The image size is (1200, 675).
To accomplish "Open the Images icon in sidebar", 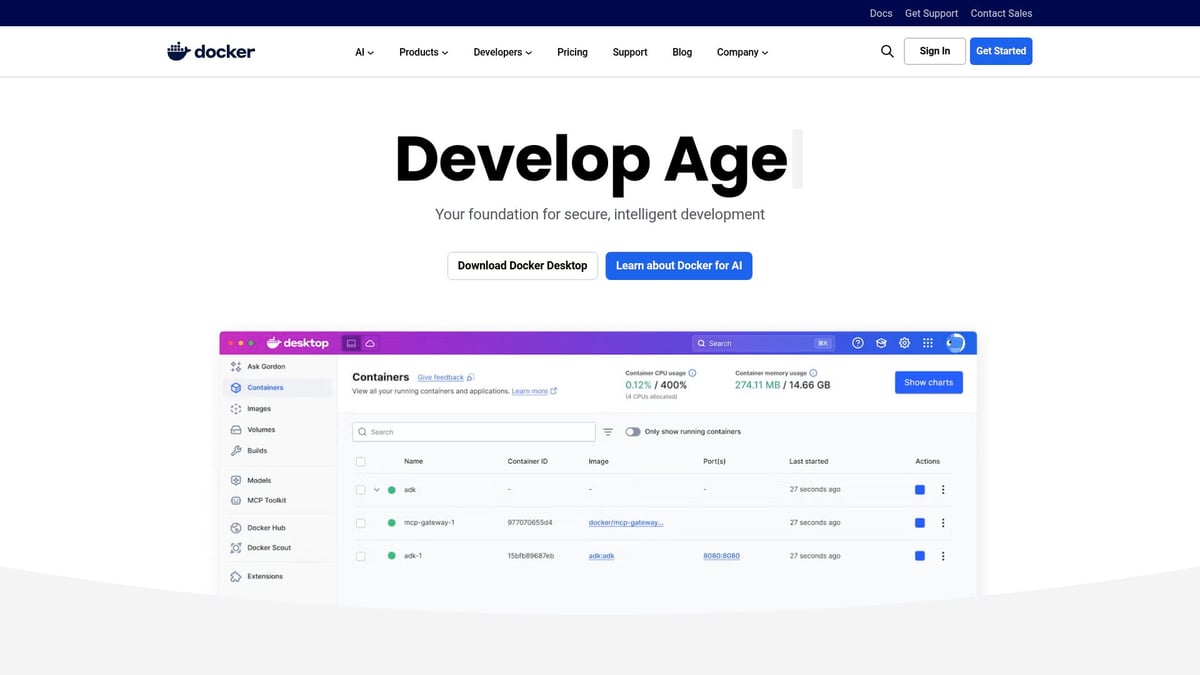I will point(236,409).
